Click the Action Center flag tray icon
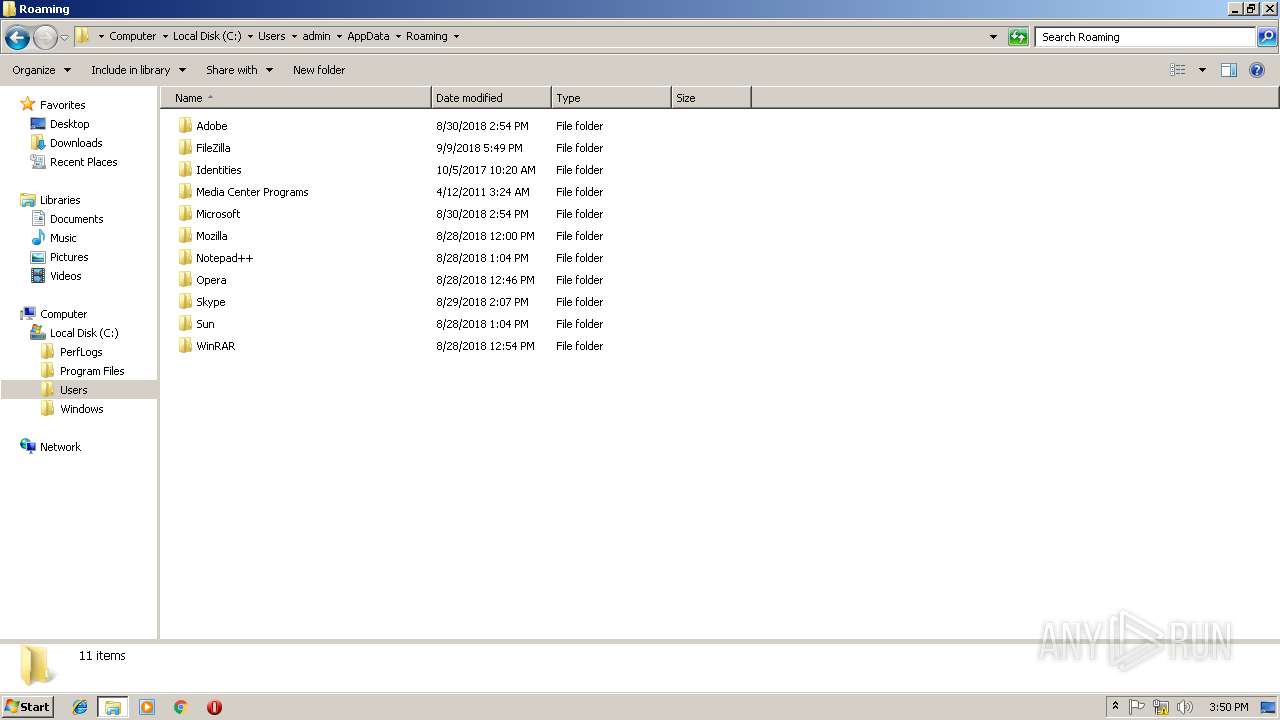 (x=1137, y=707)
